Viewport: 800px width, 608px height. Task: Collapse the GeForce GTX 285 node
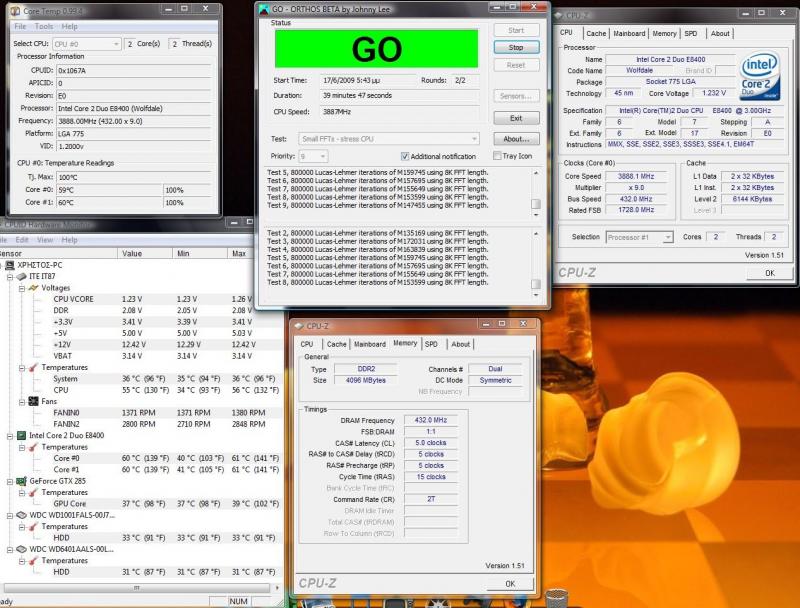tap(10, 482)
